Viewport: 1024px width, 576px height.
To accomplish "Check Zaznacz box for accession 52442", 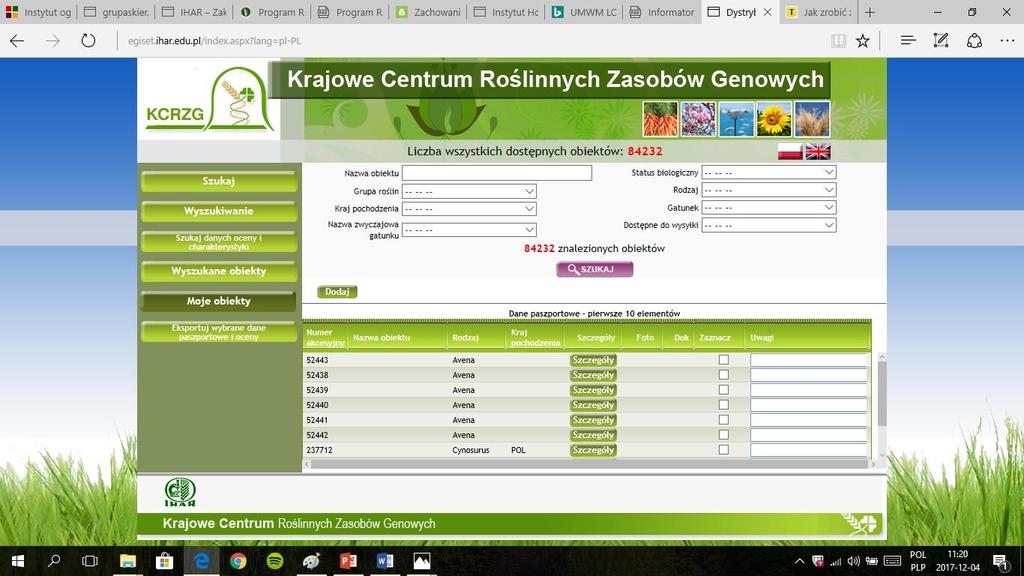I will (x=724, y=435).
